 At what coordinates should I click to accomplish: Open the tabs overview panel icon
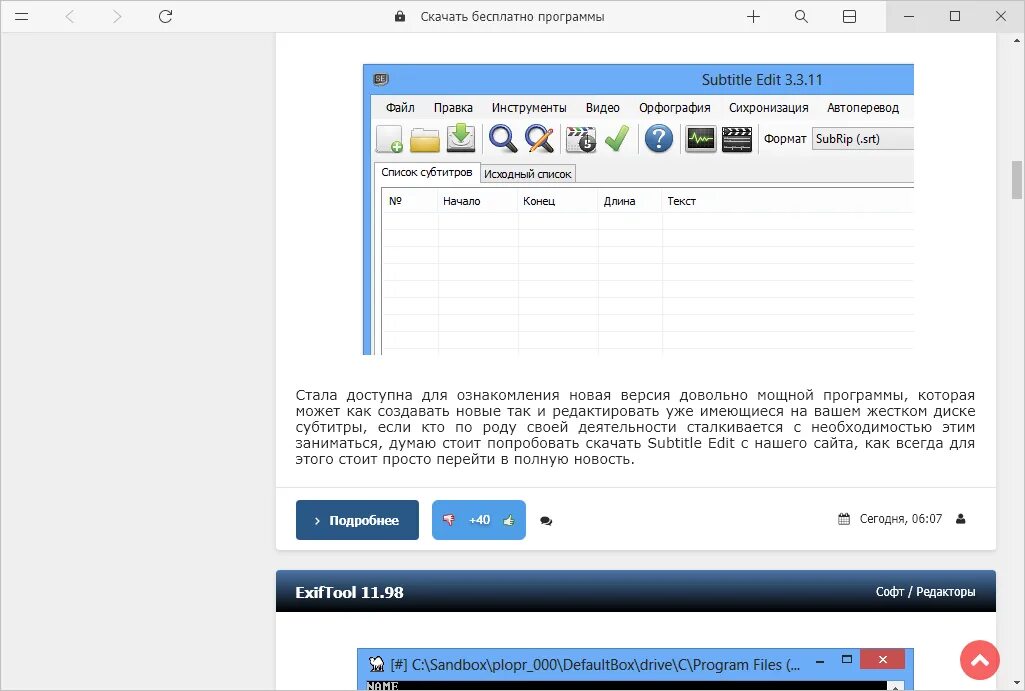pos(849,16)
